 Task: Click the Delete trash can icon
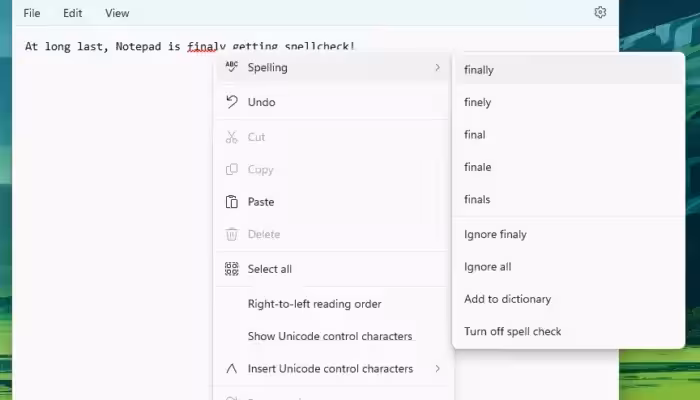pos(231,234)
